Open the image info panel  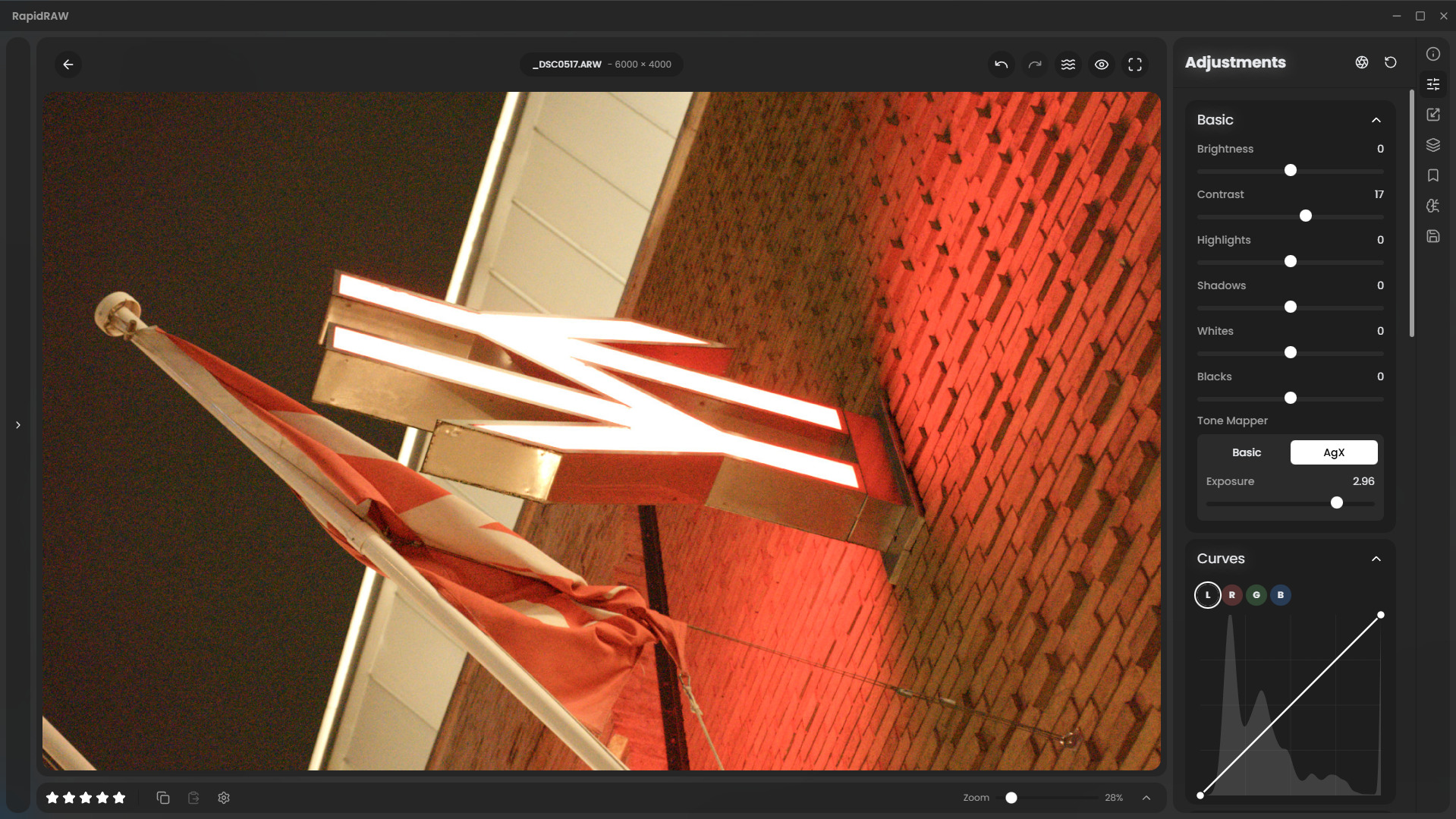tap(1432, 54)
